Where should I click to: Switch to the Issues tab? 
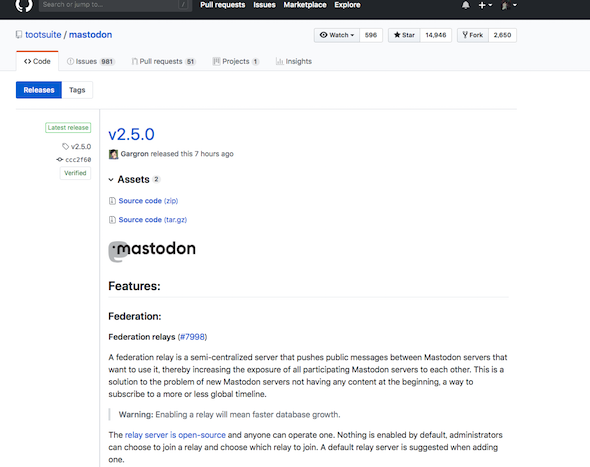(90, 61)
